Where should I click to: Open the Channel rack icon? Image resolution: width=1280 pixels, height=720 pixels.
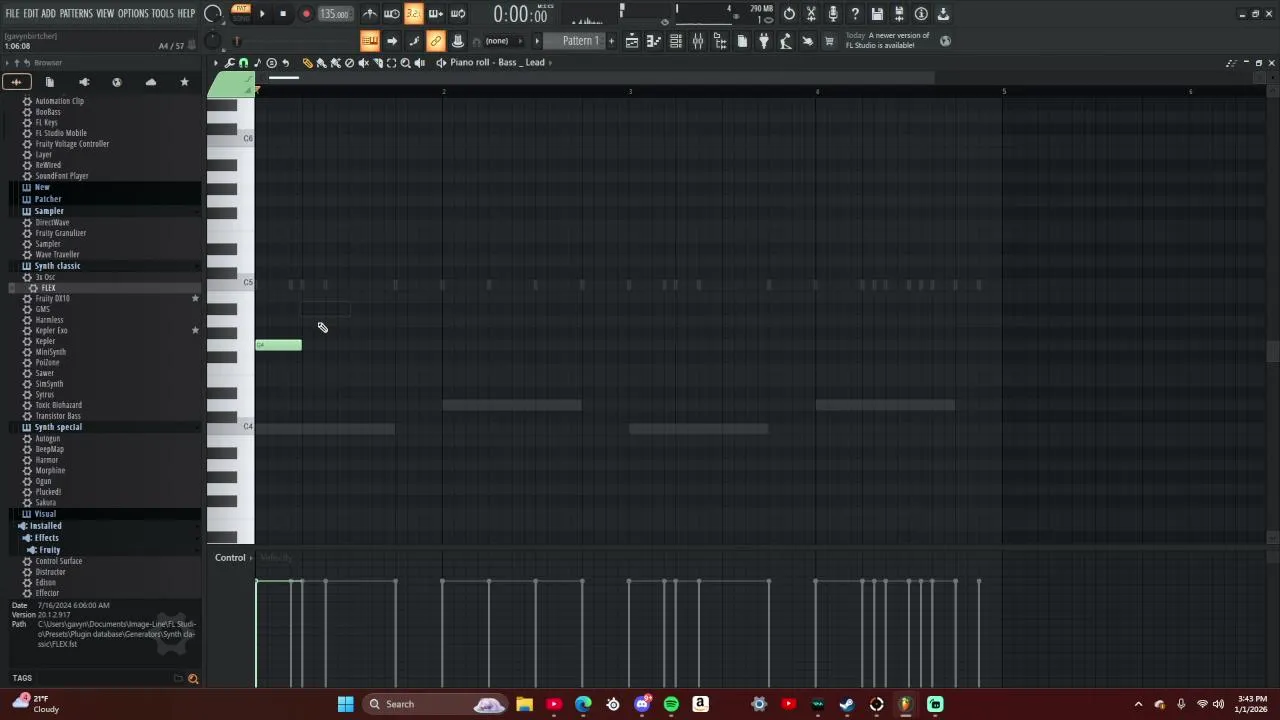pyautogui.click(x=676, y=41)
